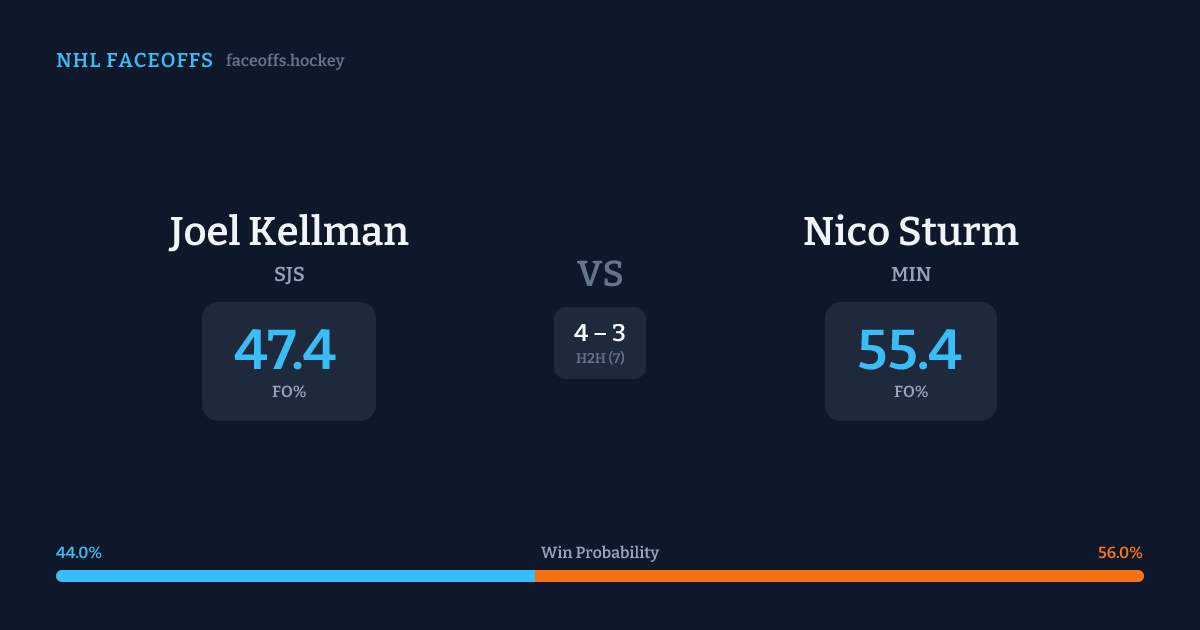Click the 4 – 3 head-to-head score

[600, 333]
